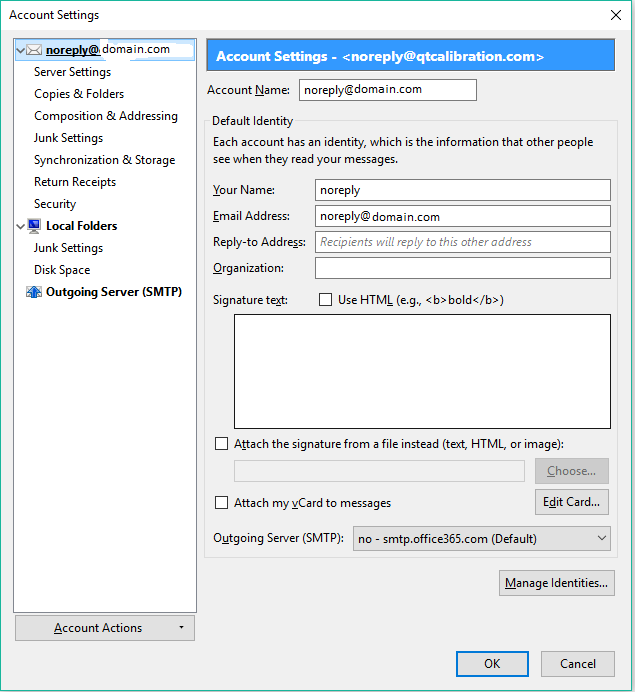Open Disk Space under Local Folders
Viewport: 635px width, 692px height.
click(x=62, y=270)
